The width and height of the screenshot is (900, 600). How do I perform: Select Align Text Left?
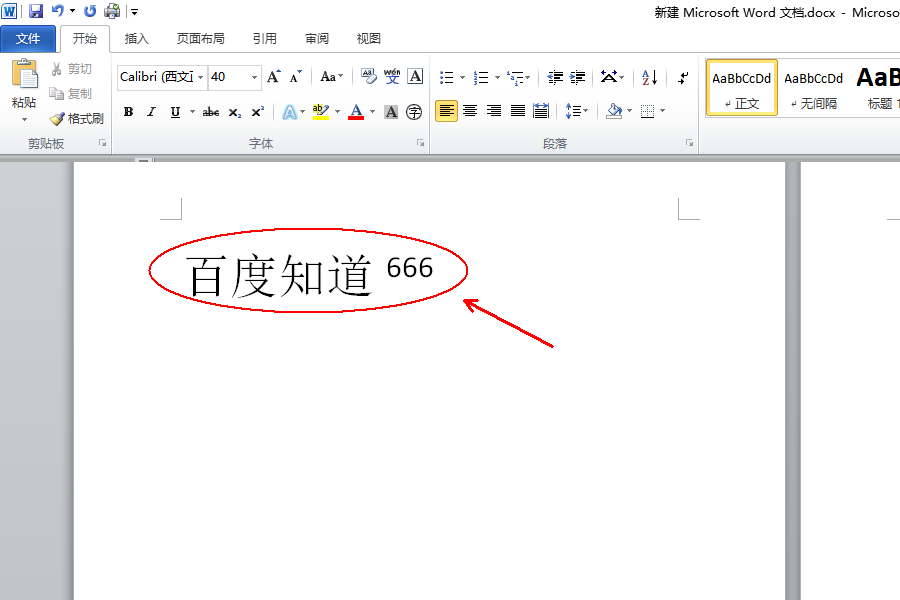pos(447,111)
